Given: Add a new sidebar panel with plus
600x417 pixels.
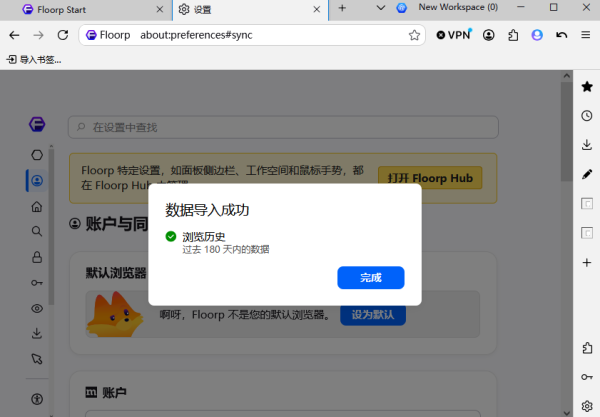Looking at the screenshot, I should (587, 262).
